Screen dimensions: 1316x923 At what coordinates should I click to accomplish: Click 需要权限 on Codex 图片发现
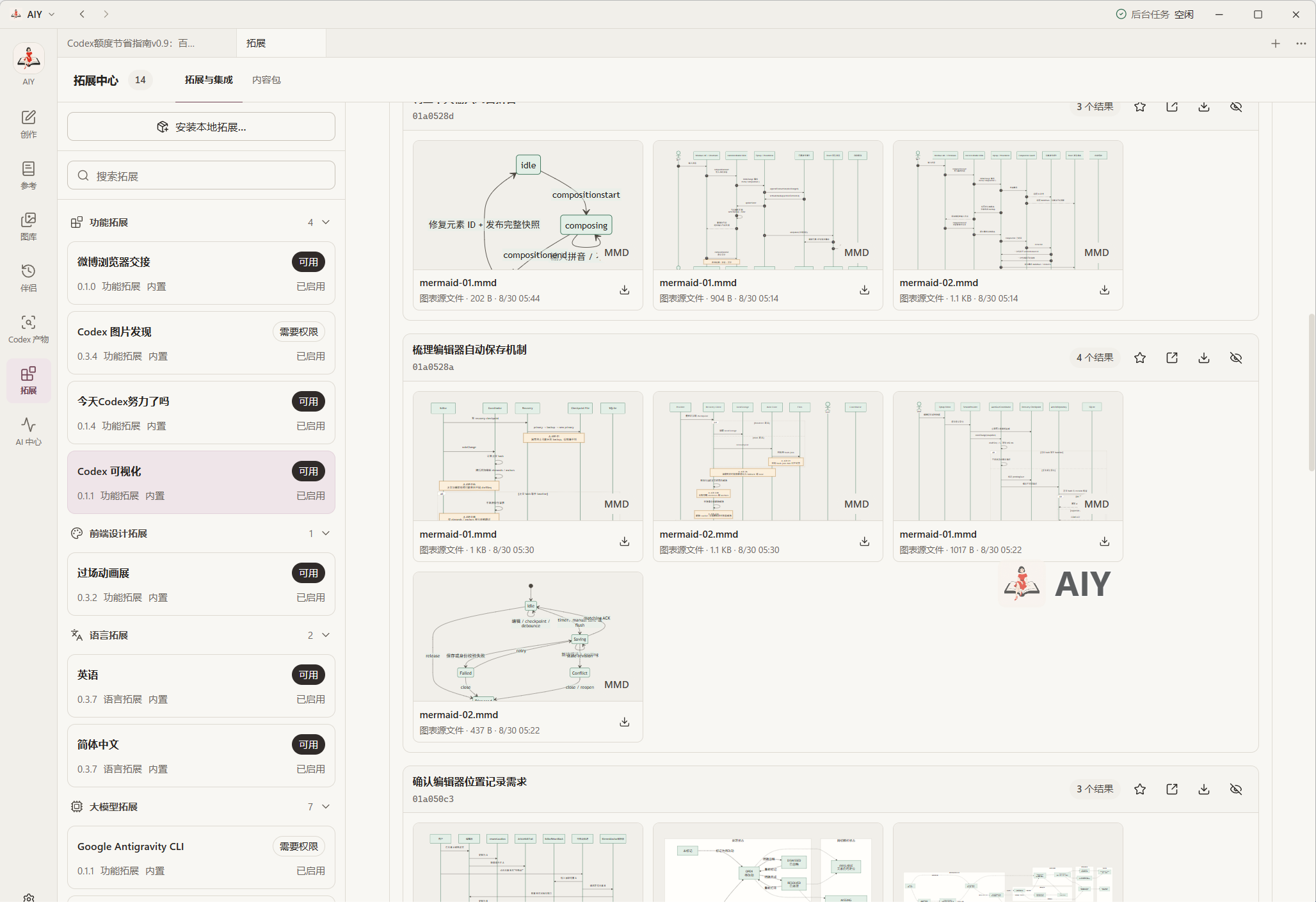click(x=299, y=332)
